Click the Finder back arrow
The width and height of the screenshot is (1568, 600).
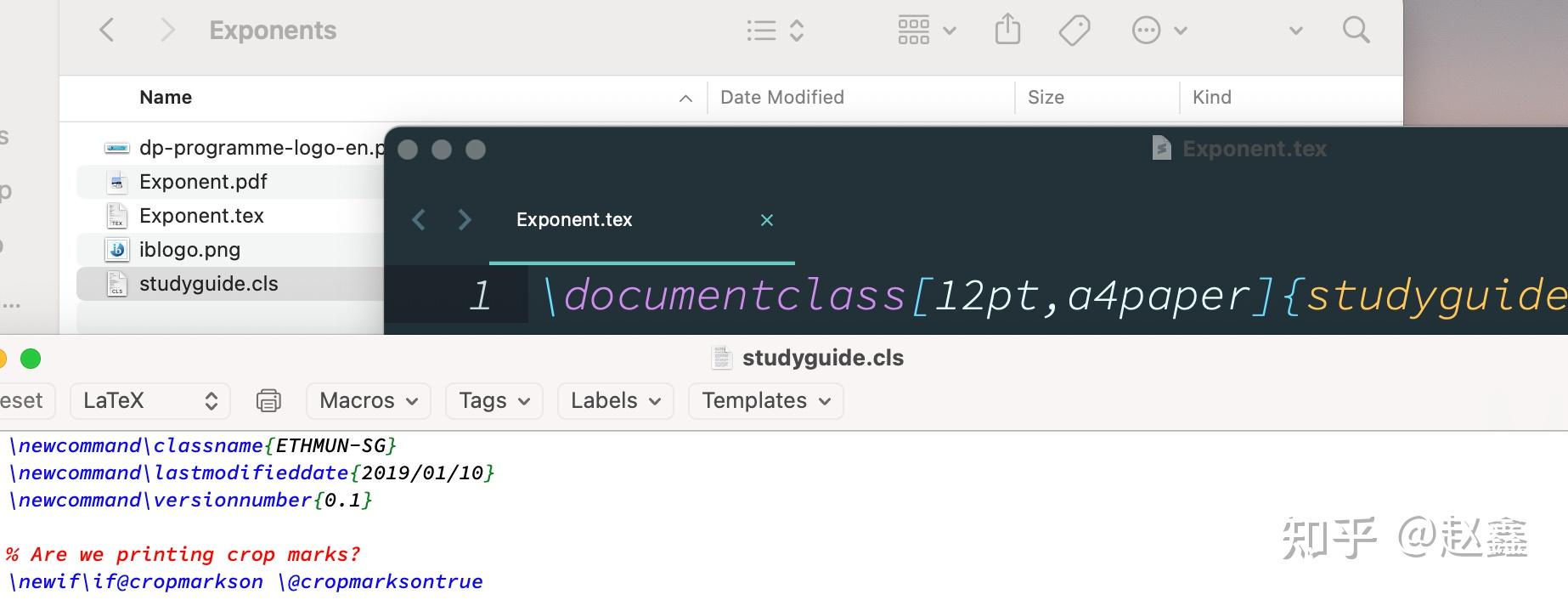coord(107,31)
